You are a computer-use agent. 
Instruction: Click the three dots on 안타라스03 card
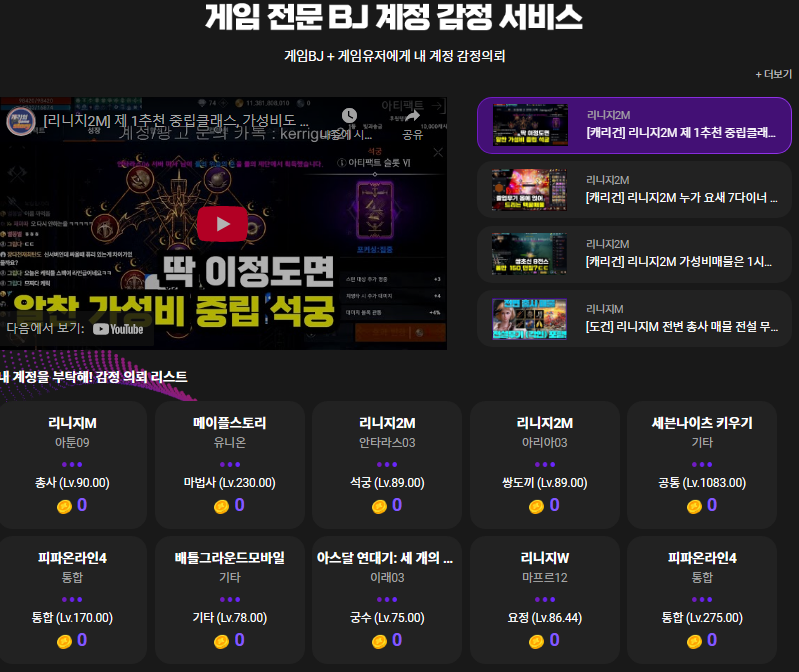(x=387, y=465)
